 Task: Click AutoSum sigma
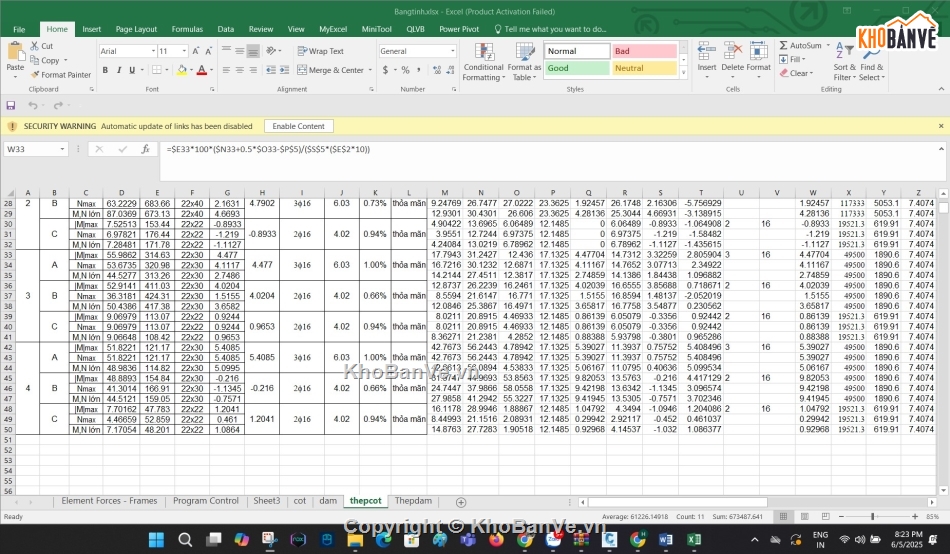tap(783, 45)
